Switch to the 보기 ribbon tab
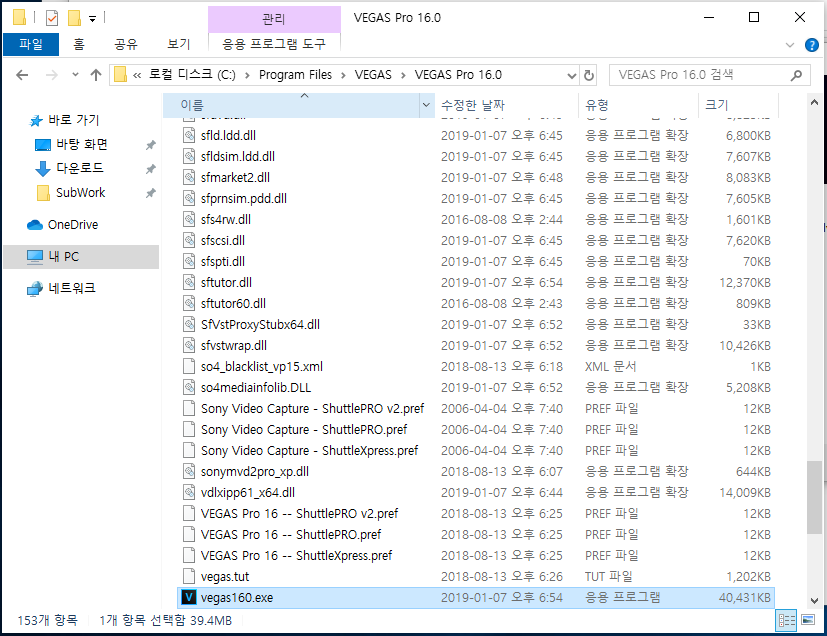The width and height of the screenshot is (827, 636). 178,44
